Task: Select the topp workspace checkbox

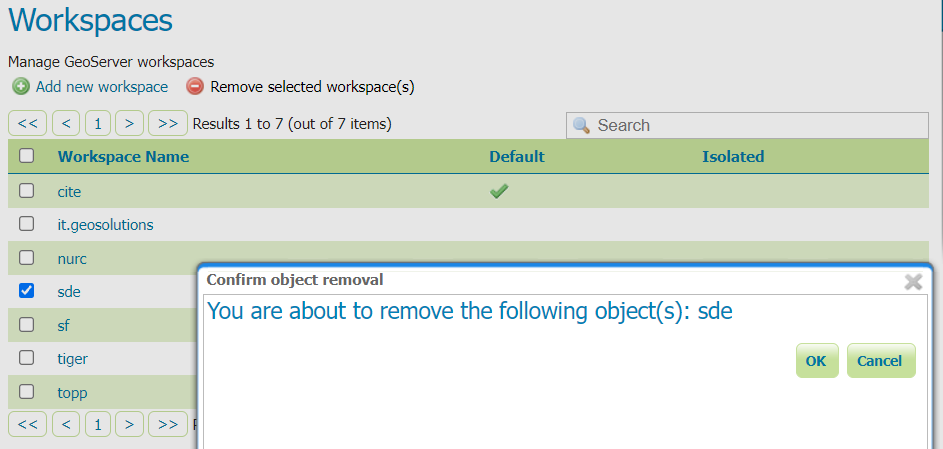Action: 27,392
